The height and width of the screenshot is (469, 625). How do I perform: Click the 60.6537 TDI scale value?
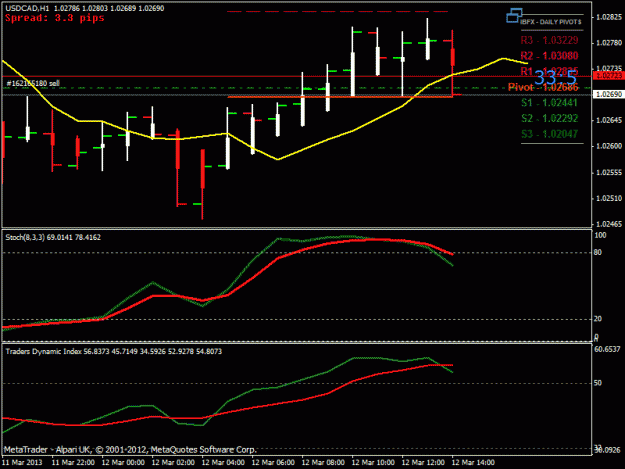click(x=607, y=349)
